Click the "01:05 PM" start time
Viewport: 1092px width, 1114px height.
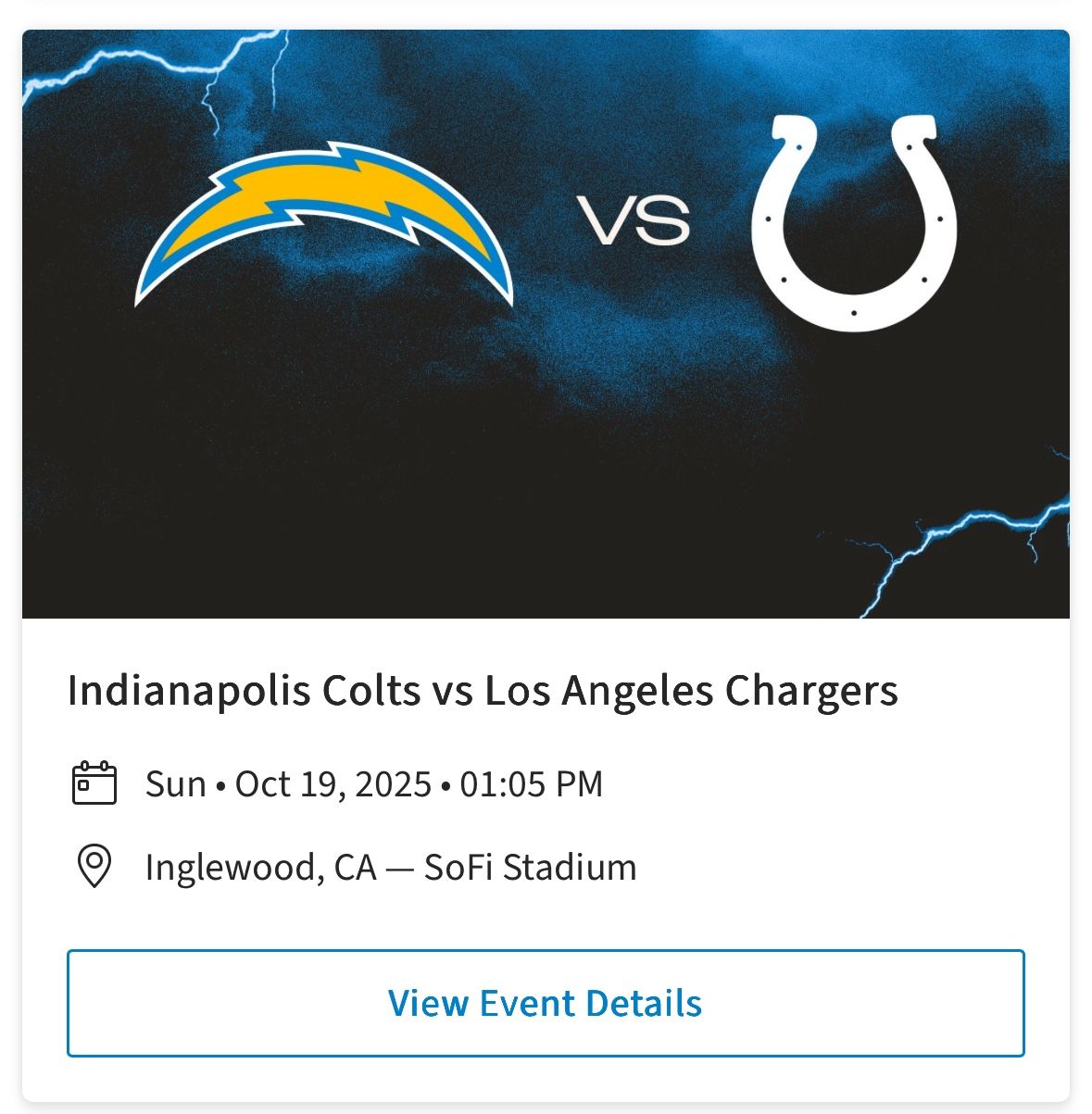point(532,784)
